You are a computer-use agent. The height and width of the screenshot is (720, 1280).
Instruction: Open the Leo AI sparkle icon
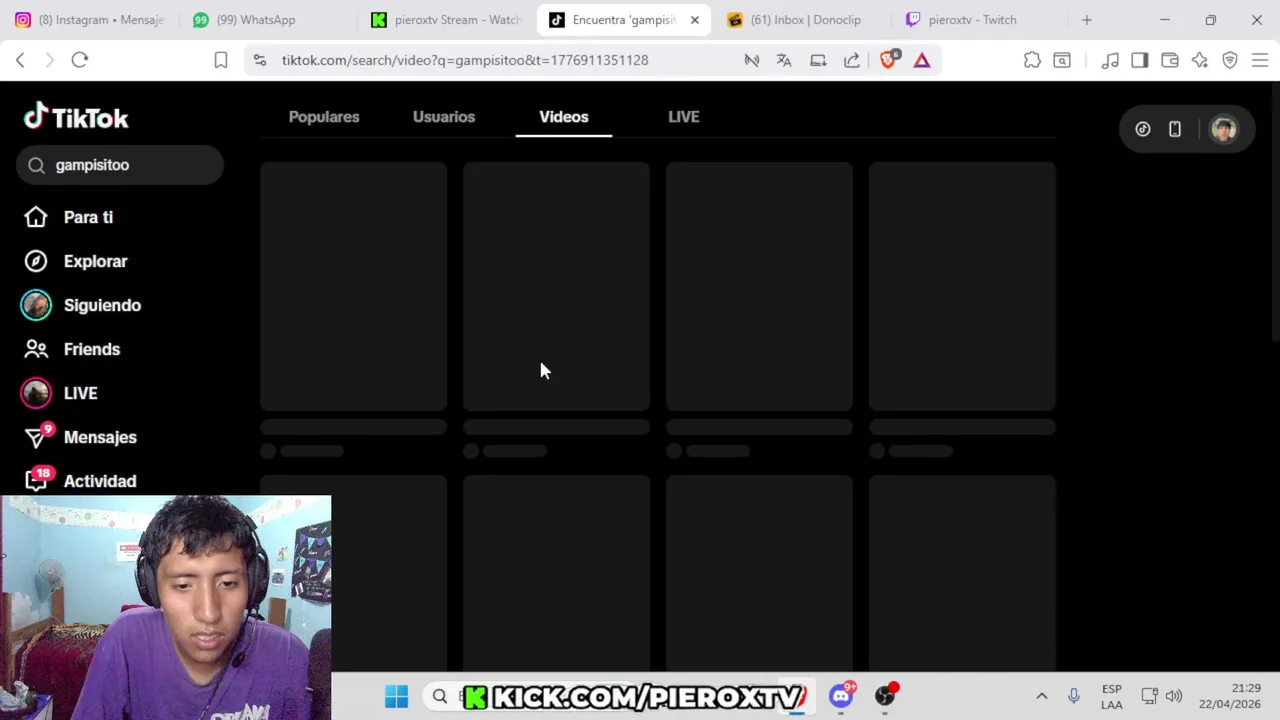click(1200, 60)
